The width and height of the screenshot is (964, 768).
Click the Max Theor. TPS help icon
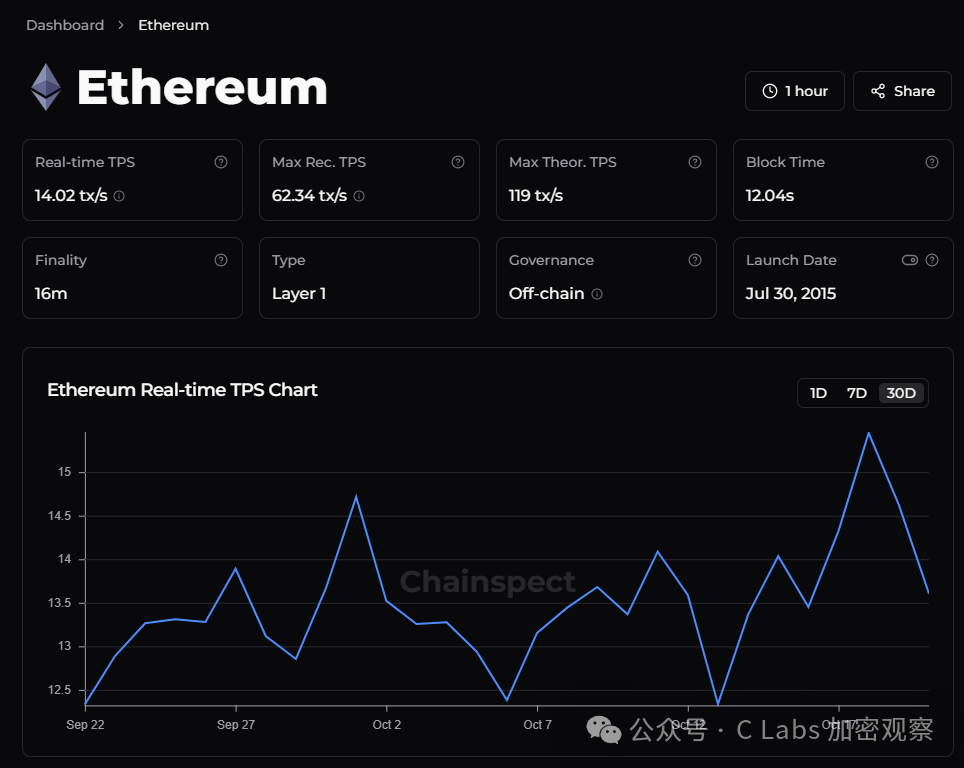coord(695,162)
